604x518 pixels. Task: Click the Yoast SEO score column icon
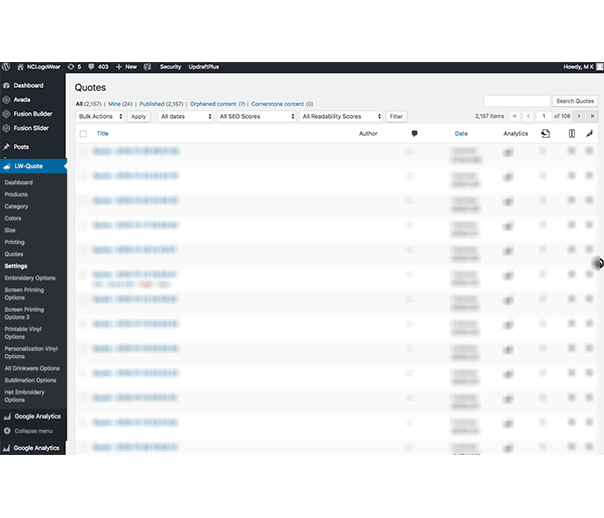pyautogui.click(x=571, y=133)
